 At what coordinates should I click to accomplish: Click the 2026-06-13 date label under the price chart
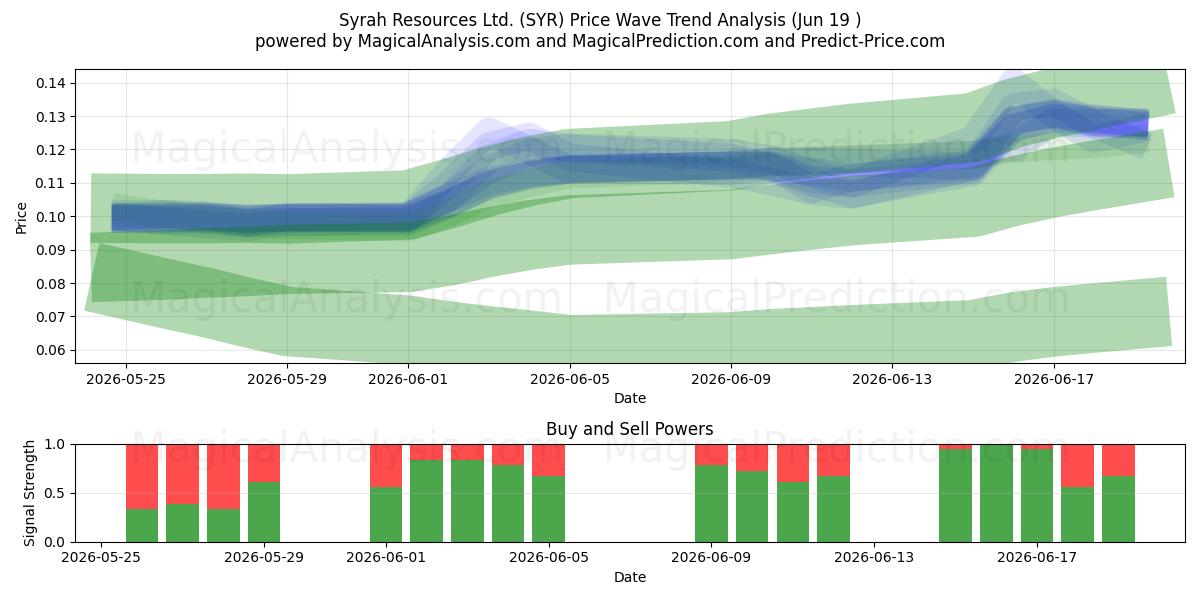[893, 379]
